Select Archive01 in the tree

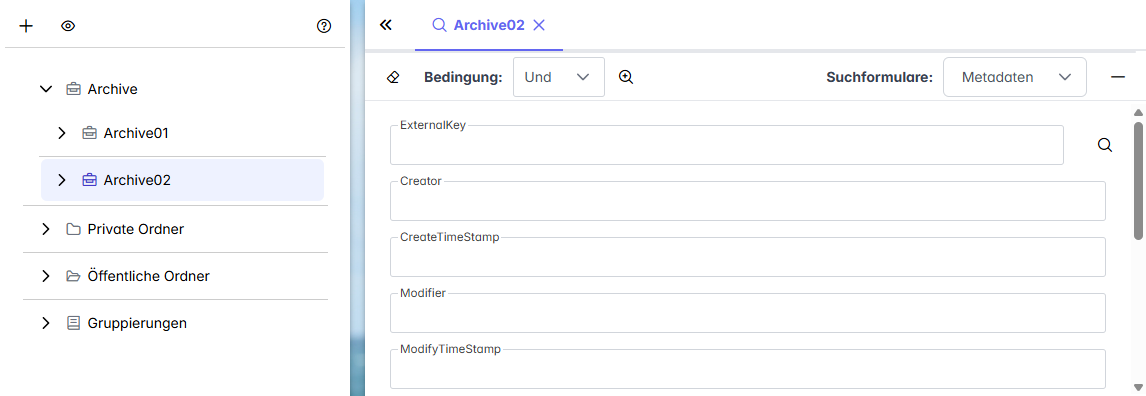pos(136,133)
